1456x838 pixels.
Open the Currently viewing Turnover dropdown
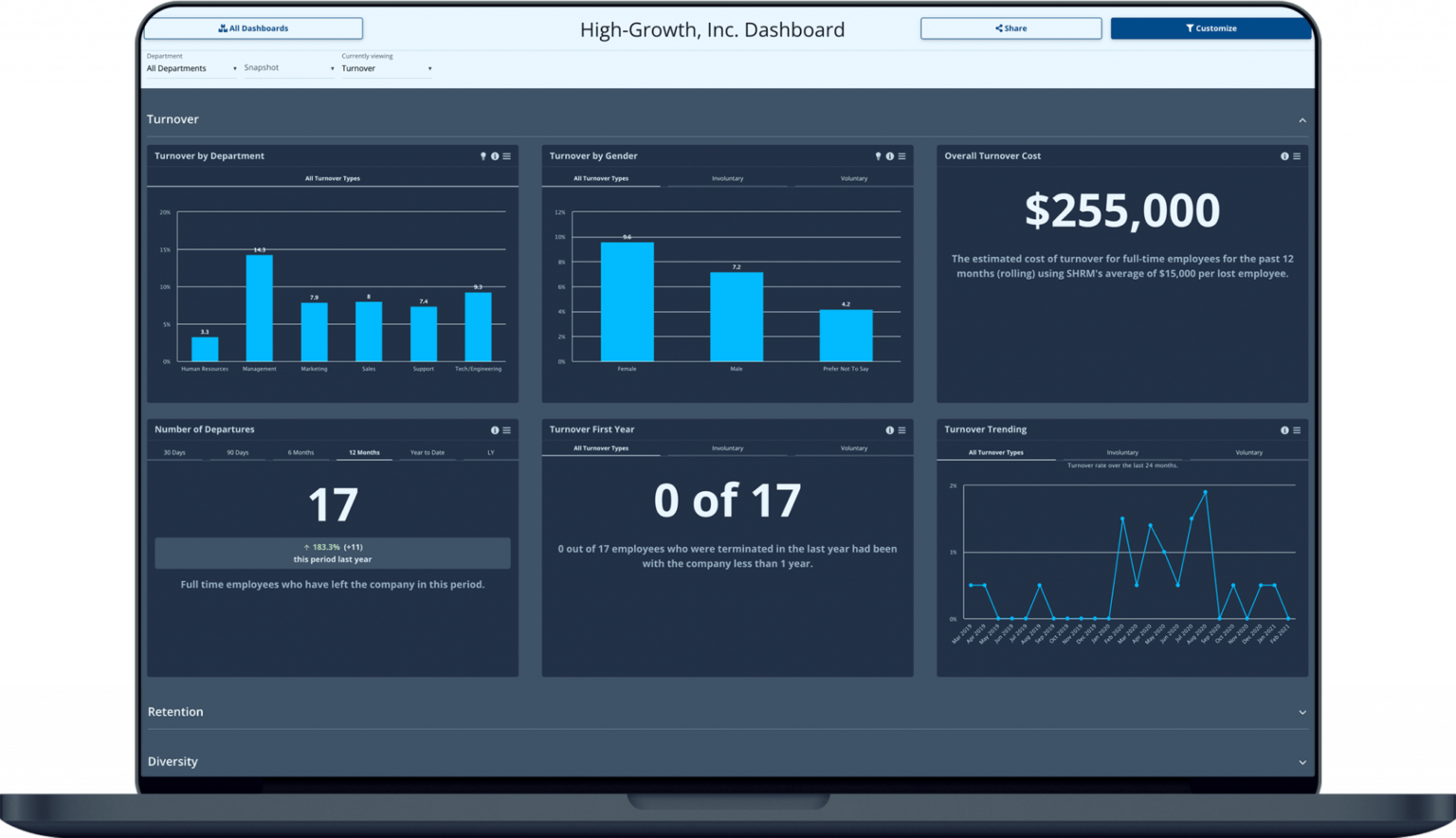pyautogui.click(x=384, y=67)
